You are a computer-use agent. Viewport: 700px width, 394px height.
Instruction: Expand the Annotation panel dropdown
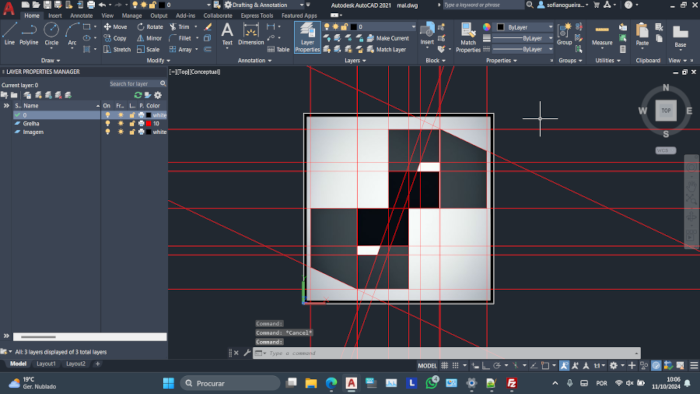(255, 60)
